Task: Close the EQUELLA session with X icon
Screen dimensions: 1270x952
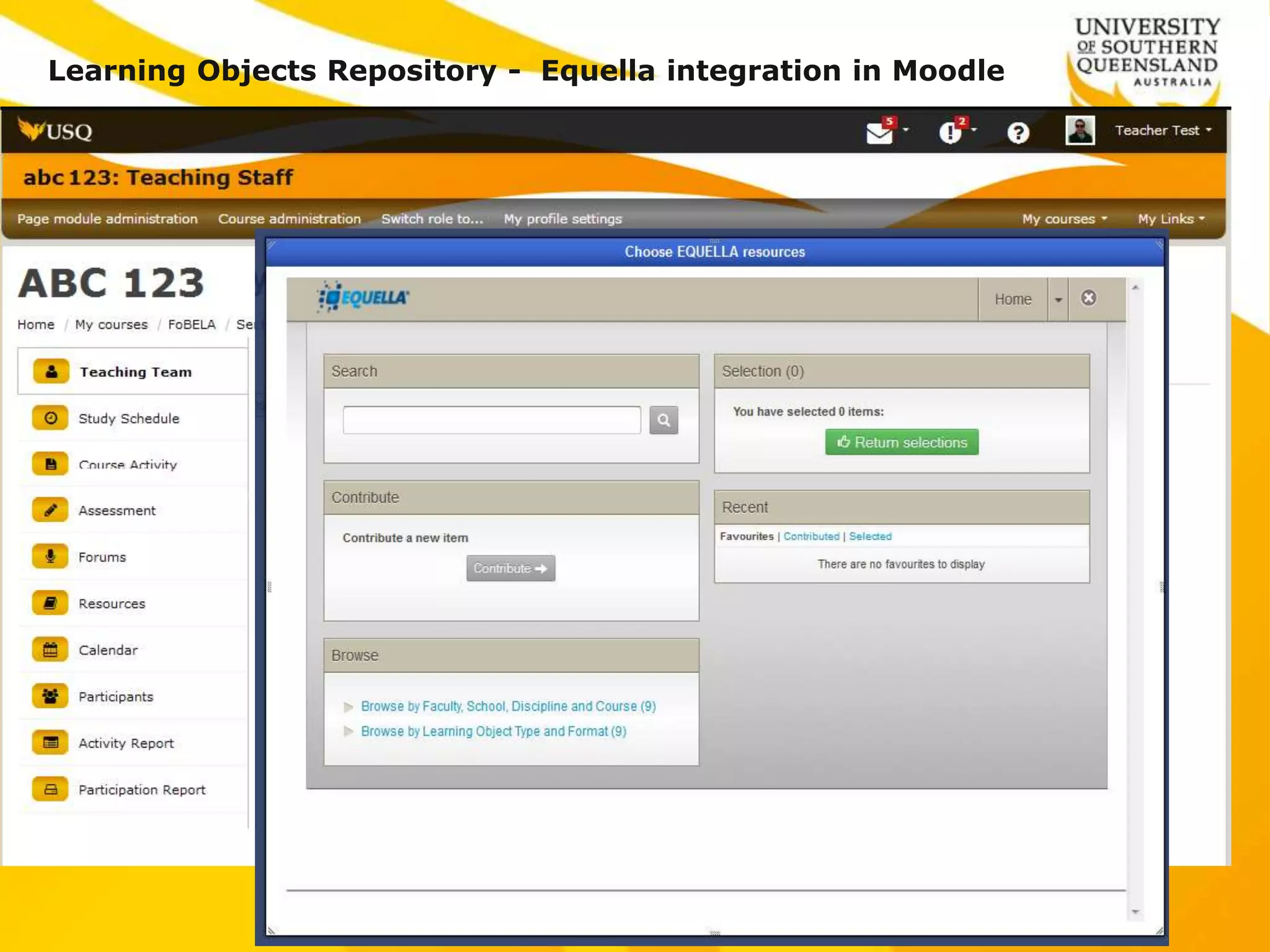Action: [1088, 298]
